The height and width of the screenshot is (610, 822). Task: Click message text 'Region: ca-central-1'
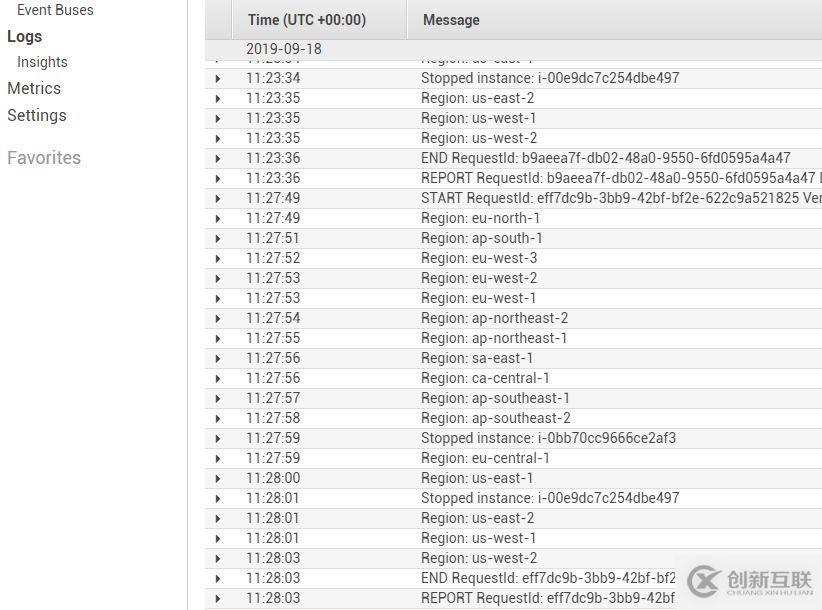click(x=485, y=378)
